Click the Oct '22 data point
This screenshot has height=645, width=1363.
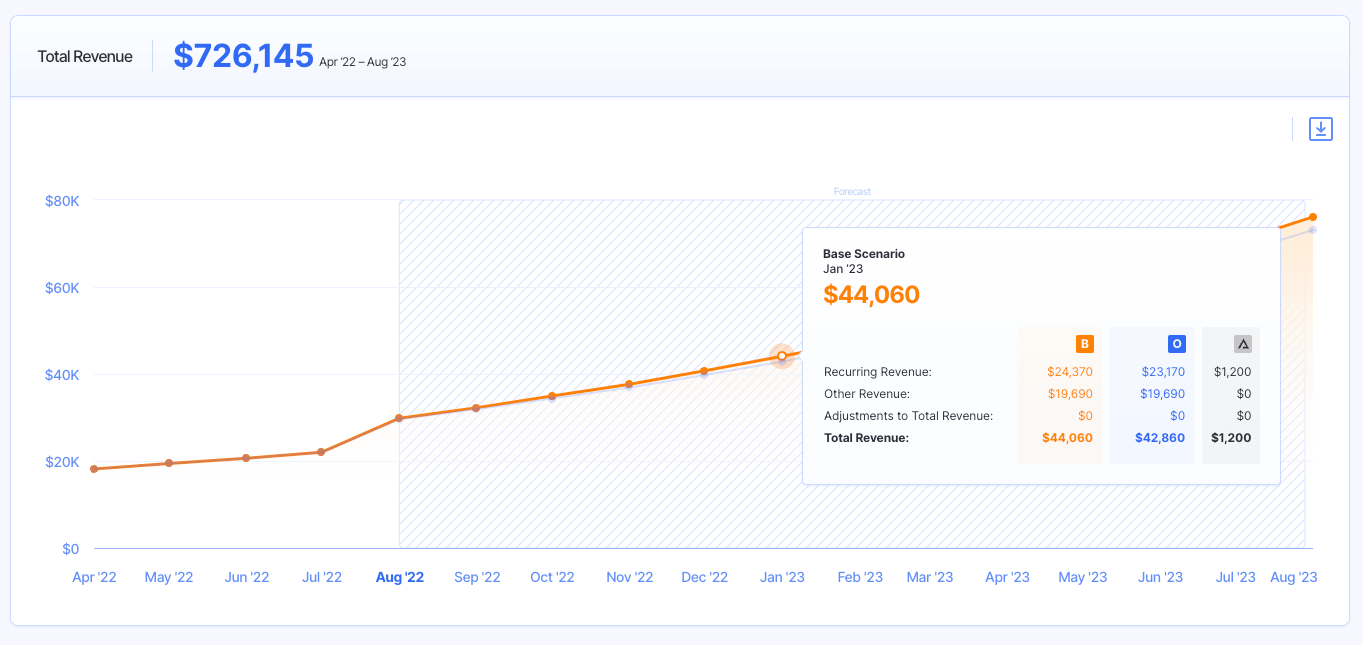pos(552,396)
